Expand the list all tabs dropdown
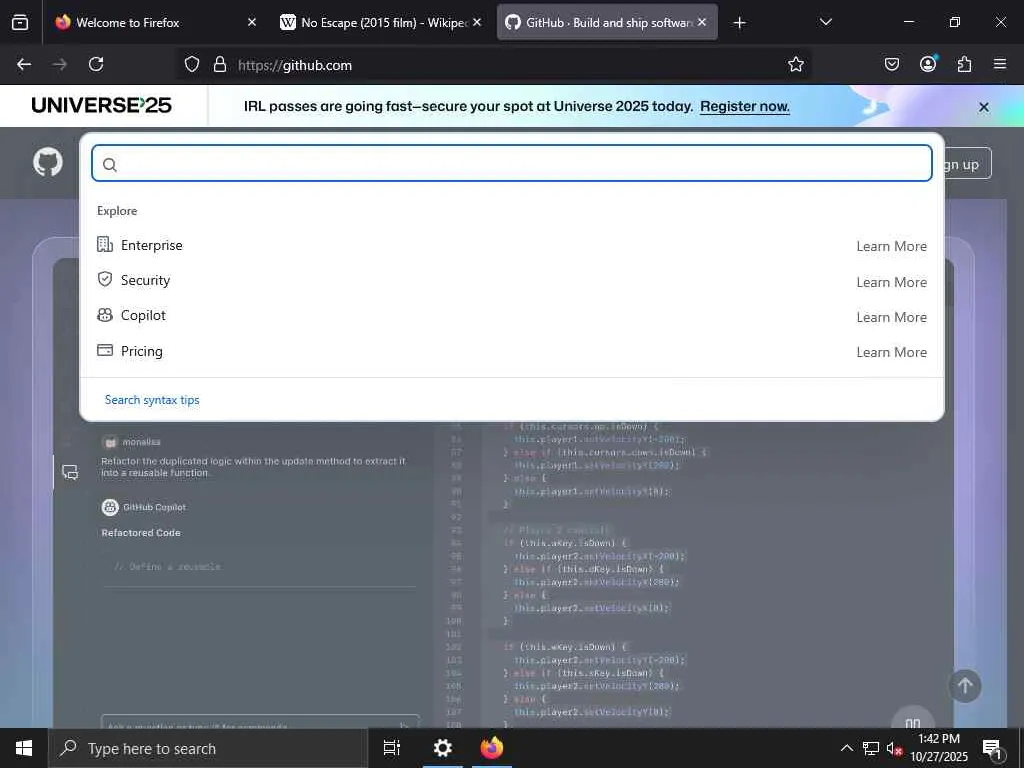The image size is (1024, 768). (x=825, y=22)
